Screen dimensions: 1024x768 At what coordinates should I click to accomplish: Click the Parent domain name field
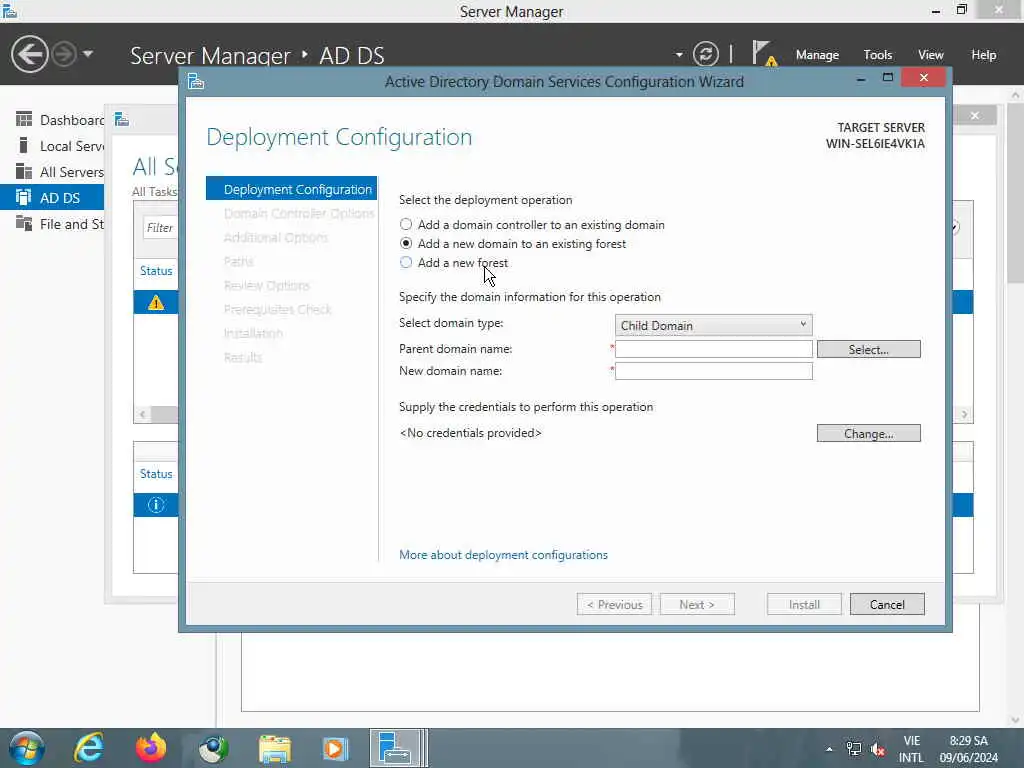coord(713,349)
